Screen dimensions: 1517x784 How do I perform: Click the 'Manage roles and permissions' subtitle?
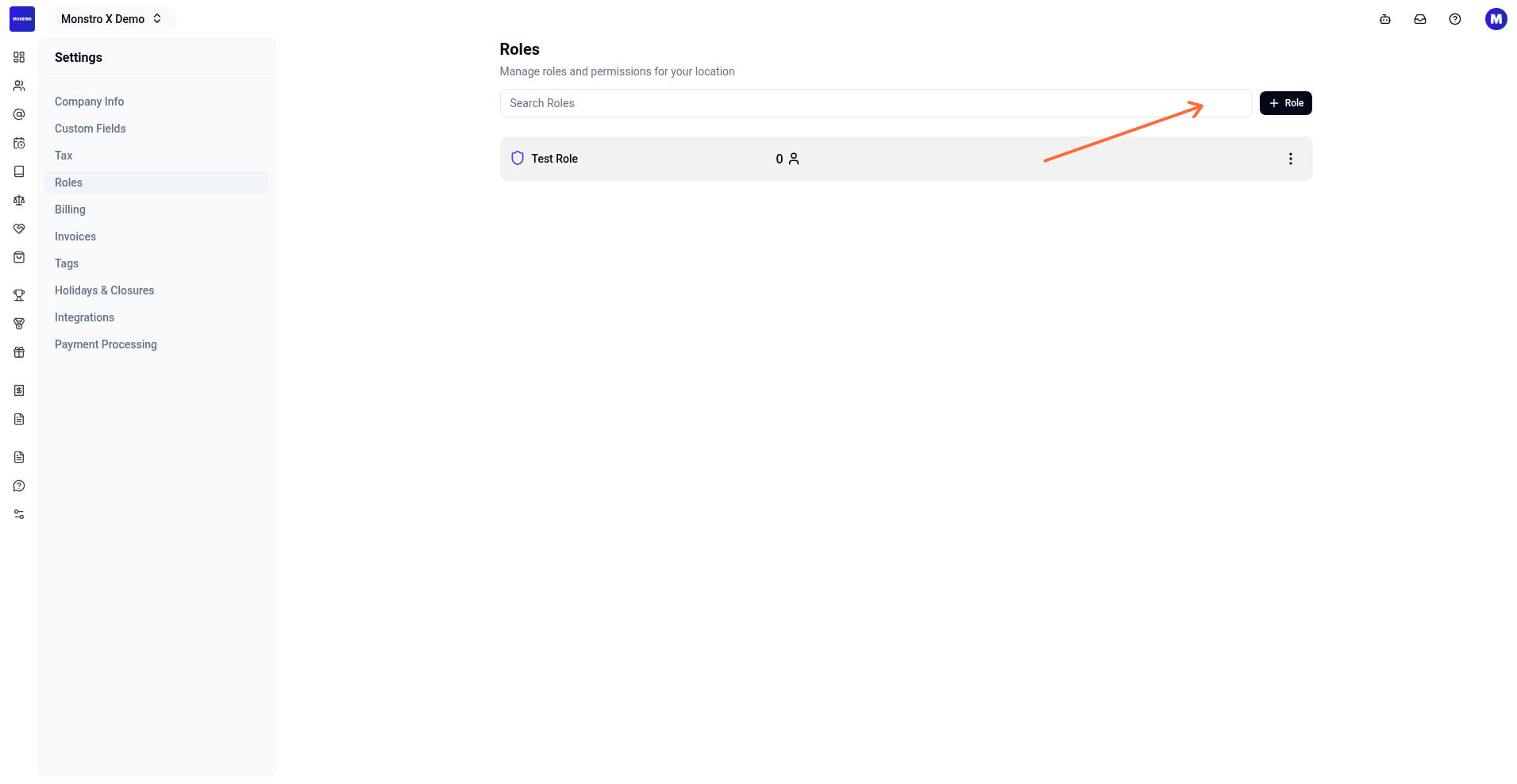point(618,71)
